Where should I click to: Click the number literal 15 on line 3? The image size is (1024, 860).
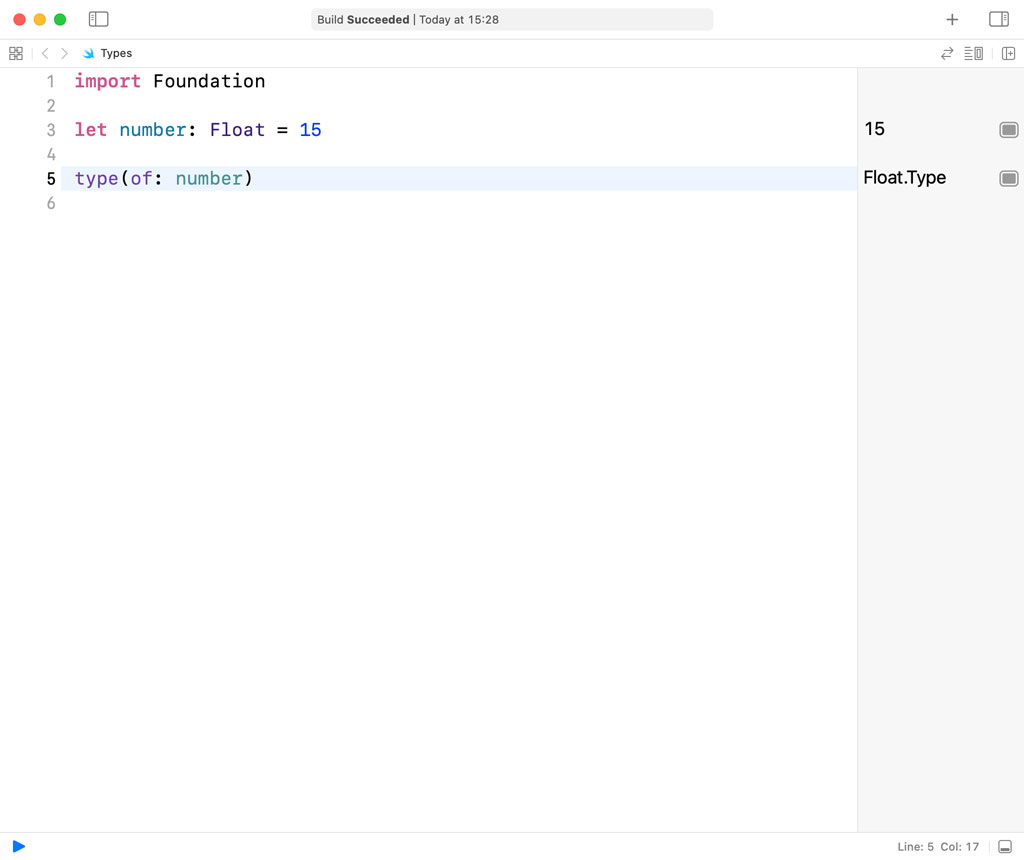coord(312,130)
